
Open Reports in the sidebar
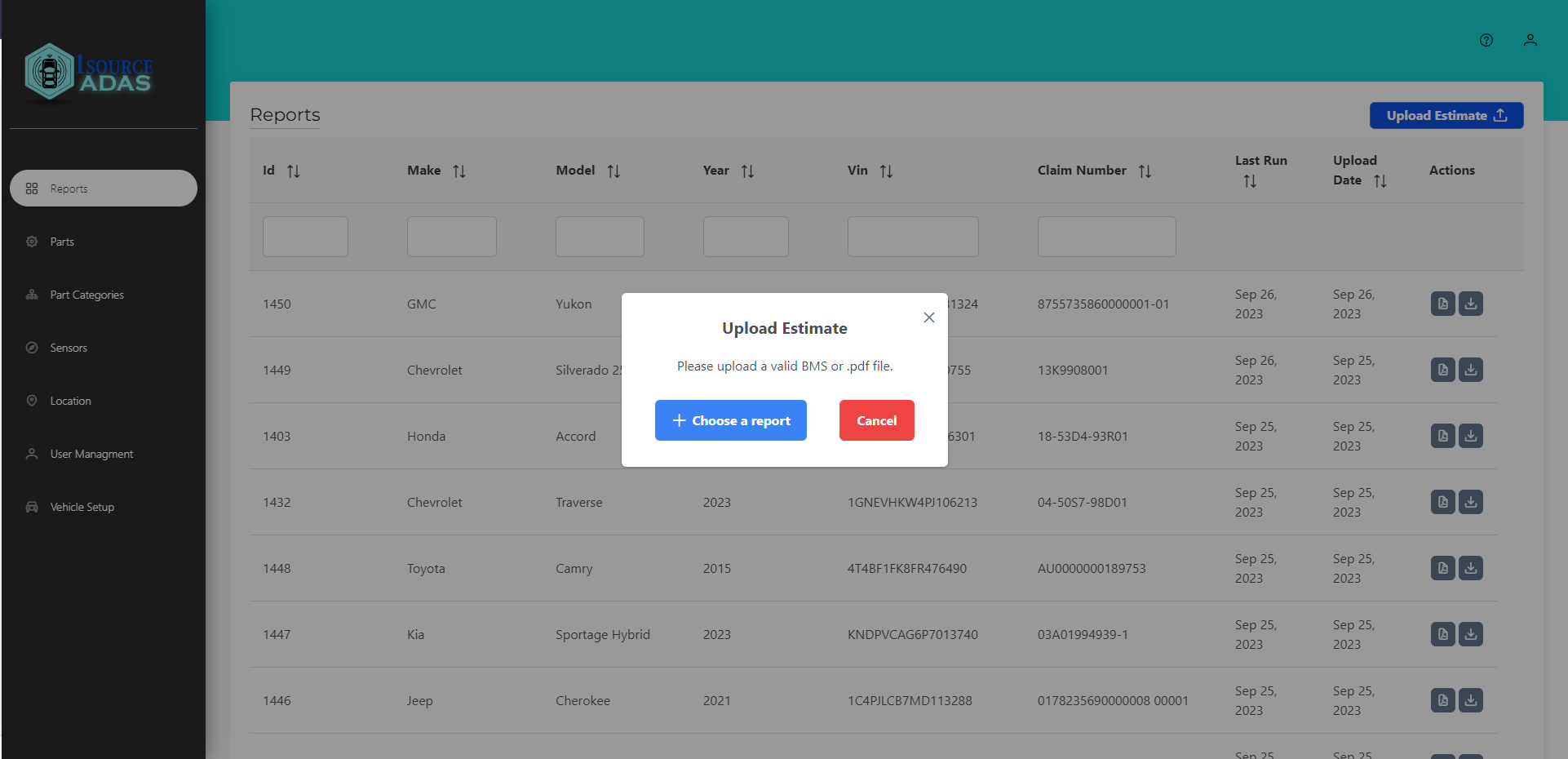tap(104, 189)
